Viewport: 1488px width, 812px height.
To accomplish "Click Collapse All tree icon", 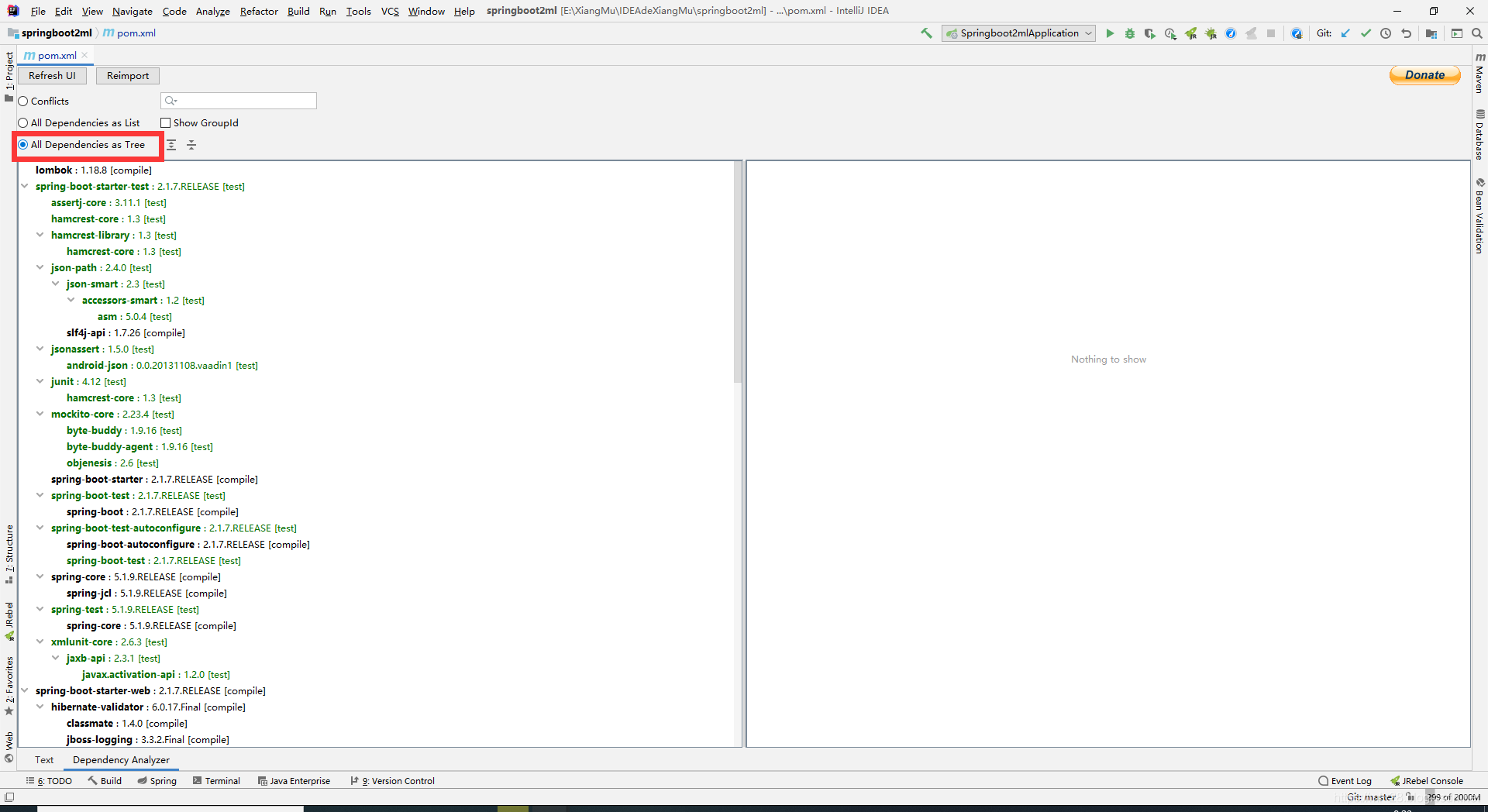I will click(x=191, y=145).
